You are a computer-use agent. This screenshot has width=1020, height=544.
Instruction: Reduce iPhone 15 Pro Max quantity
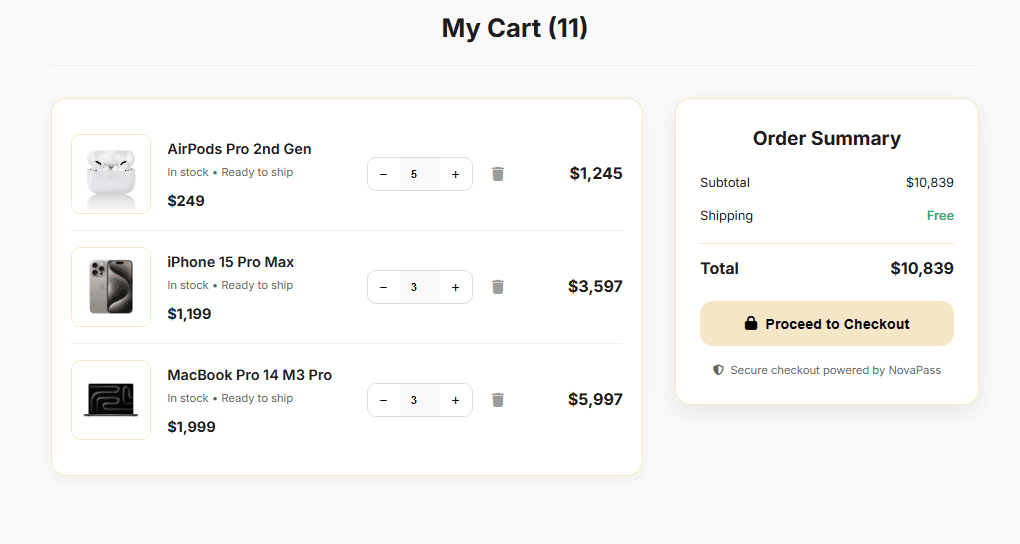click(384, 287)
